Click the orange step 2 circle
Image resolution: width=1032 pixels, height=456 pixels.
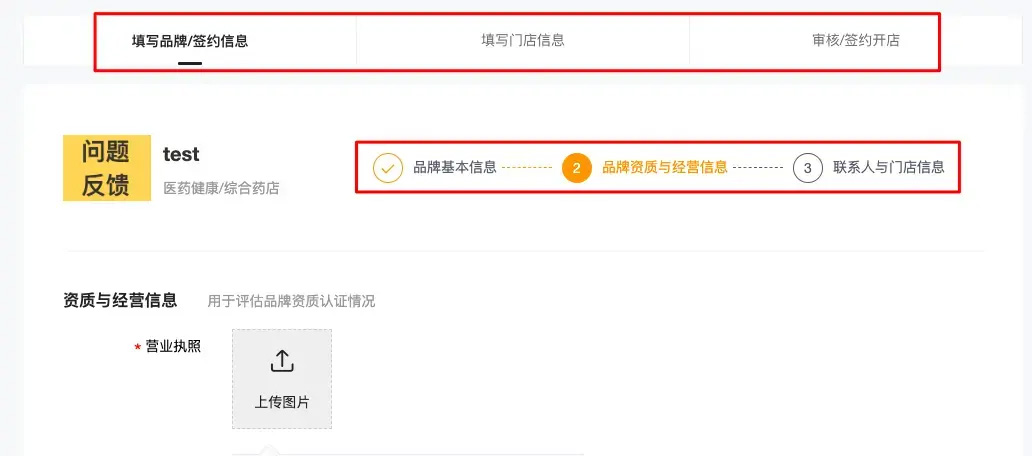coord(577,168)
